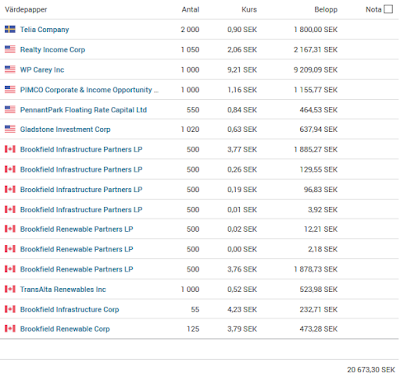Screen dimensions: 400x377
Task: Click the US flag beside PennantPark Floating Rate
Action: click(10, 109)
